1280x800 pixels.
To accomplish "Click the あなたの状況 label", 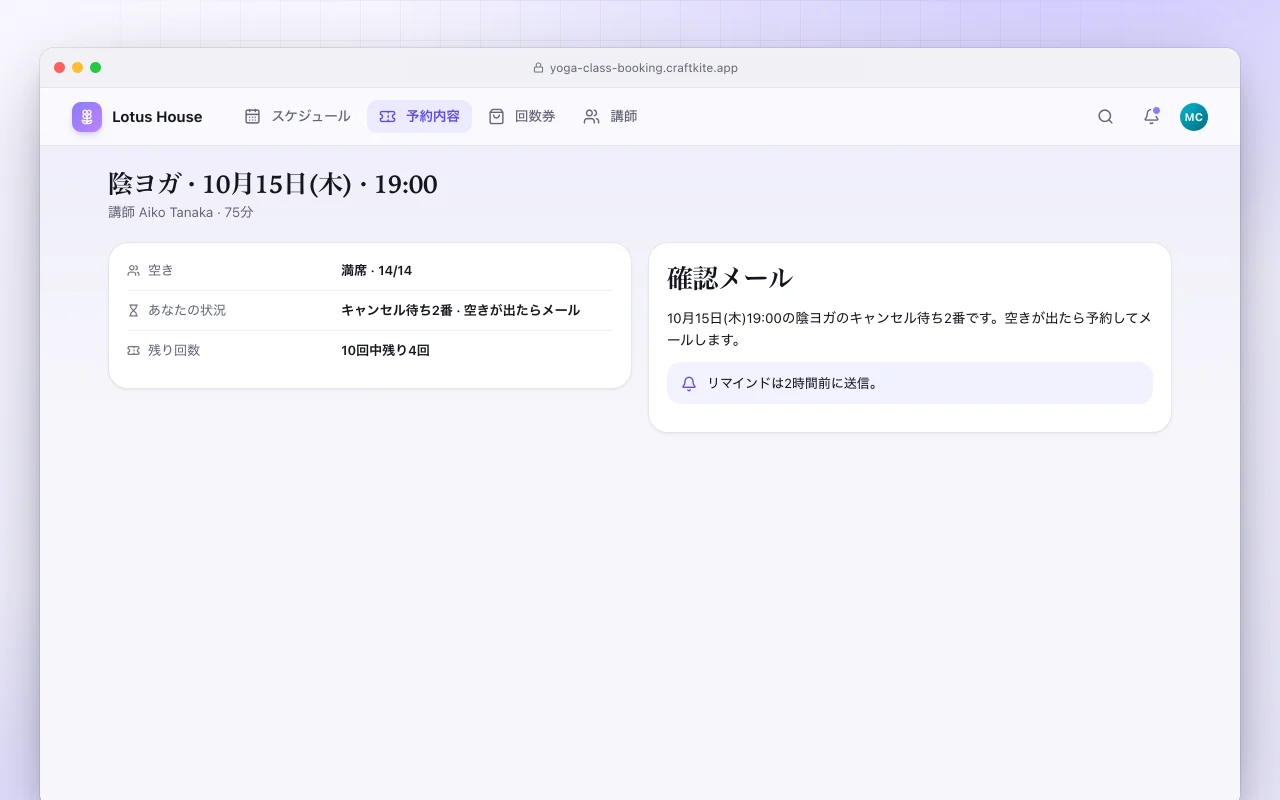I will [187, 310].
